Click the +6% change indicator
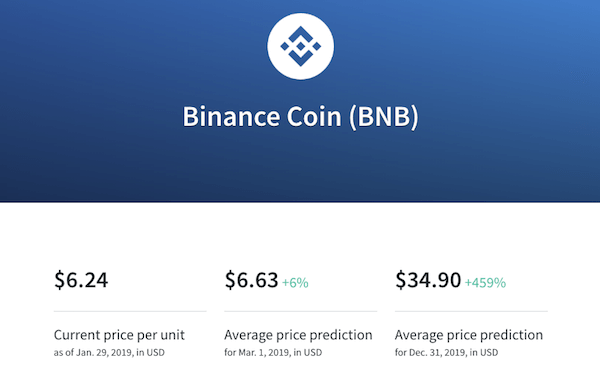Screen dimensions: 600x380 pyautogui.click(x=295, y=283)
